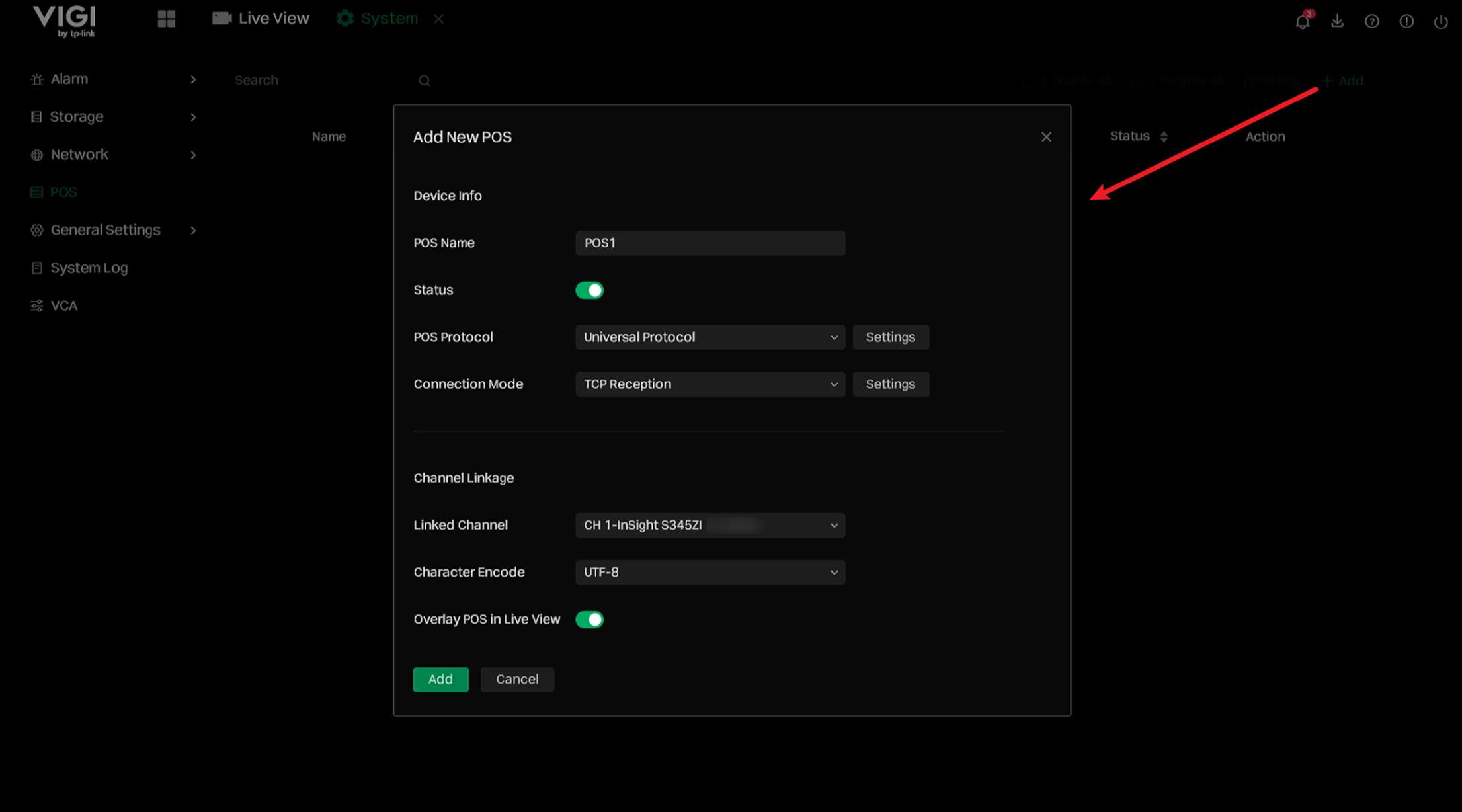
Task: Click the Cancel button
Action: (517, 679)
